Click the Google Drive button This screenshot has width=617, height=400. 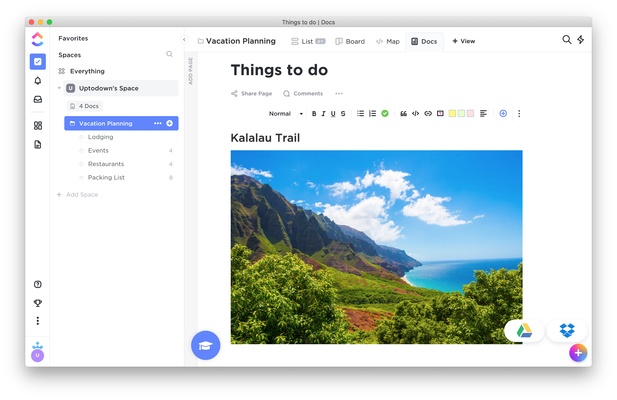click(524, 331)
